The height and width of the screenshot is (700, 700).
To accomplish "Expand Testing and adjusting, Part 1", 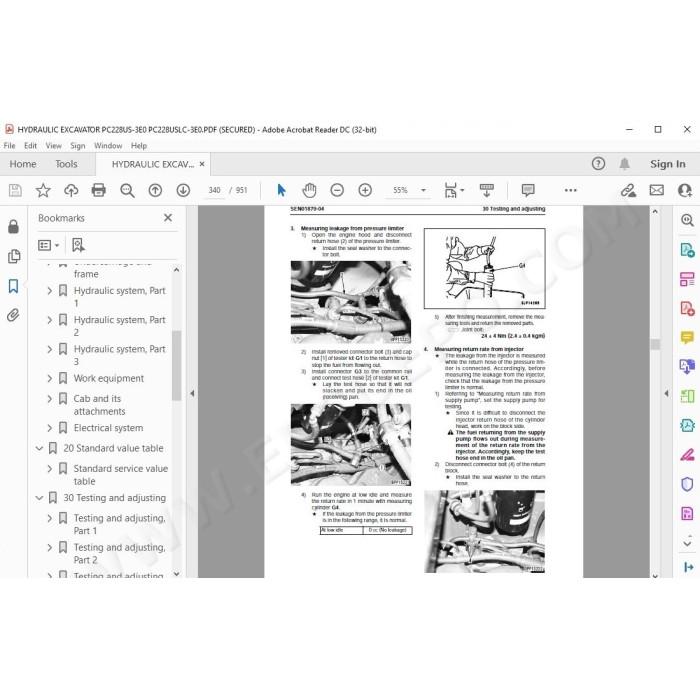I will click(x=50, y=518).
